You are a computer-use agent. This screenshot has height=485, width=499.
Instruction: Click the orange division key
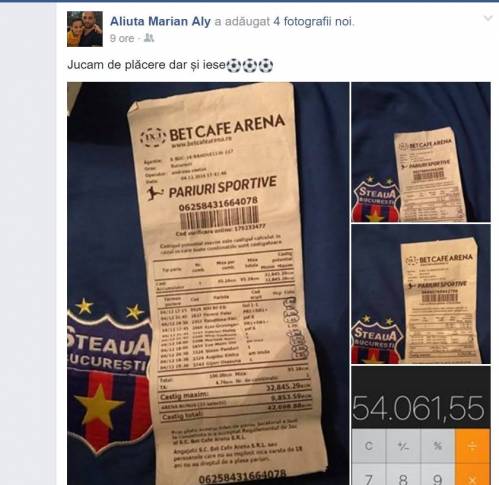473,446
